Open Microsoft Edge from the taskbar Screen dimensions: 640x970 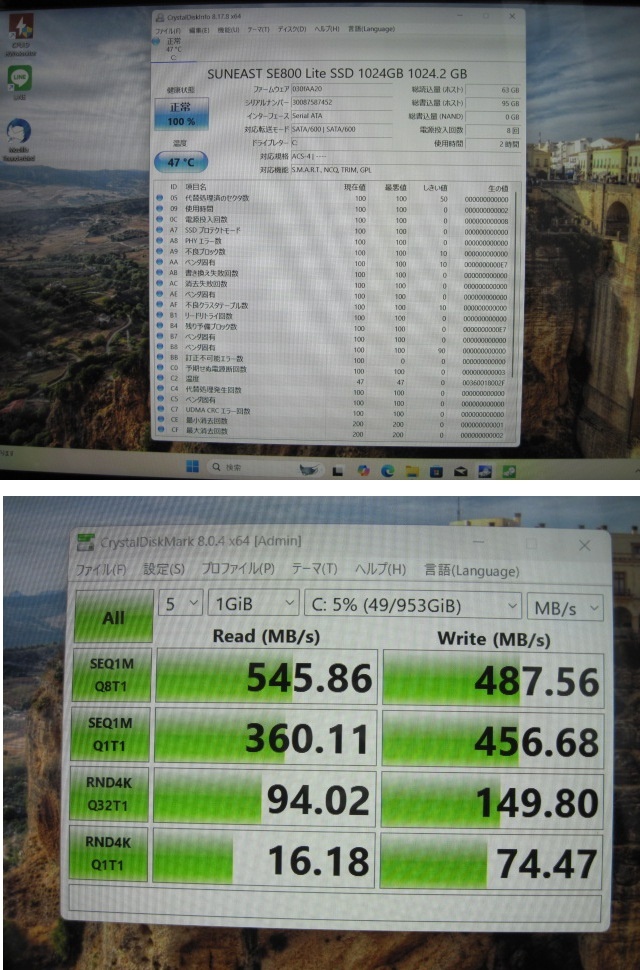click(387, 471)
